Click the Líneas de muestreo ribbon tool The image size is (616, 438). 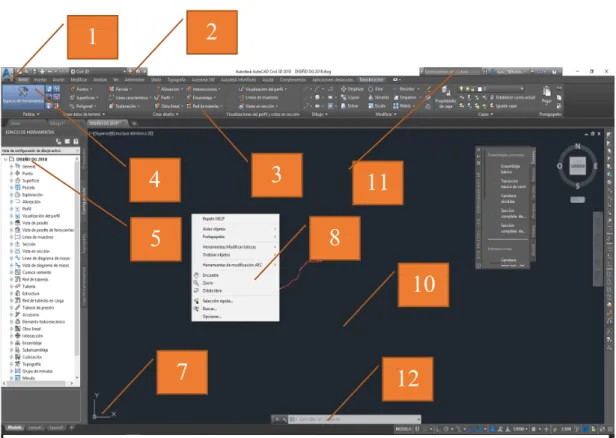pyautogui.click(x=258, y=97)
